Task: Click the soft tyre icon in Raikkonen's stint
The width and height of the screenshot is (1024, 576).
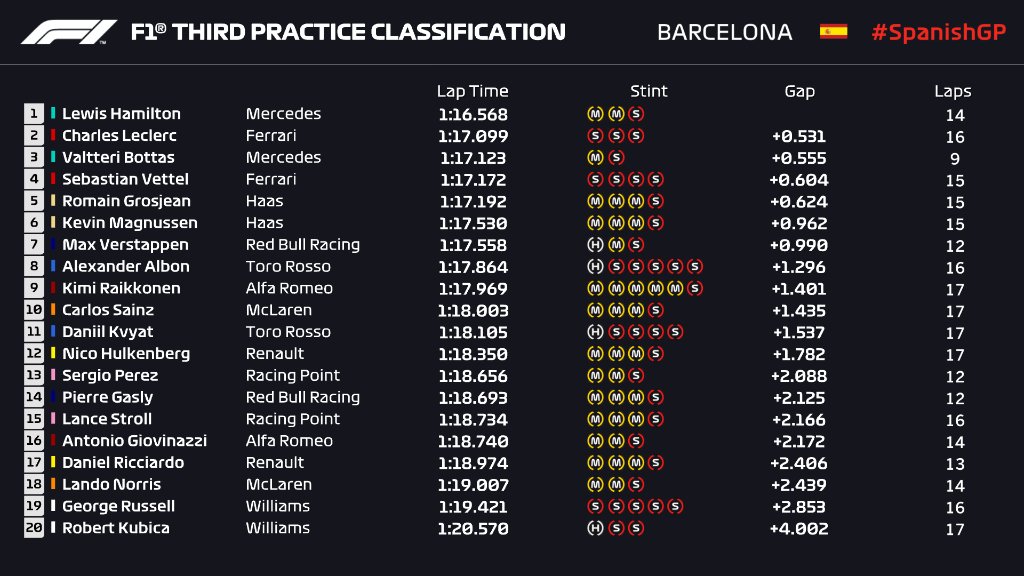Action: point(695,289)
